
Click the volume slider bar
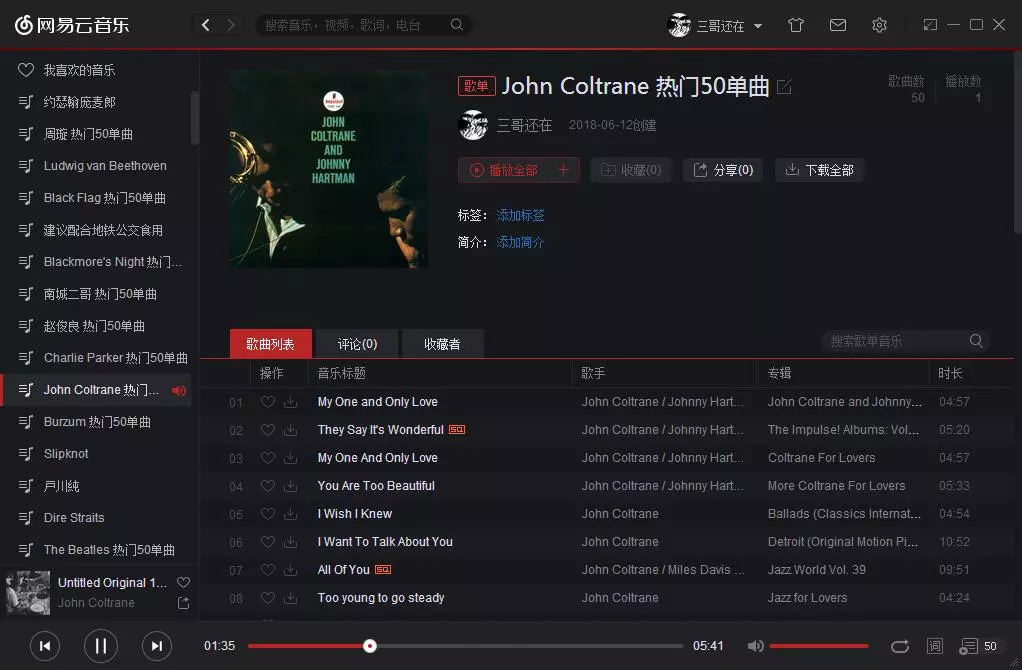[x=819, y=646]
